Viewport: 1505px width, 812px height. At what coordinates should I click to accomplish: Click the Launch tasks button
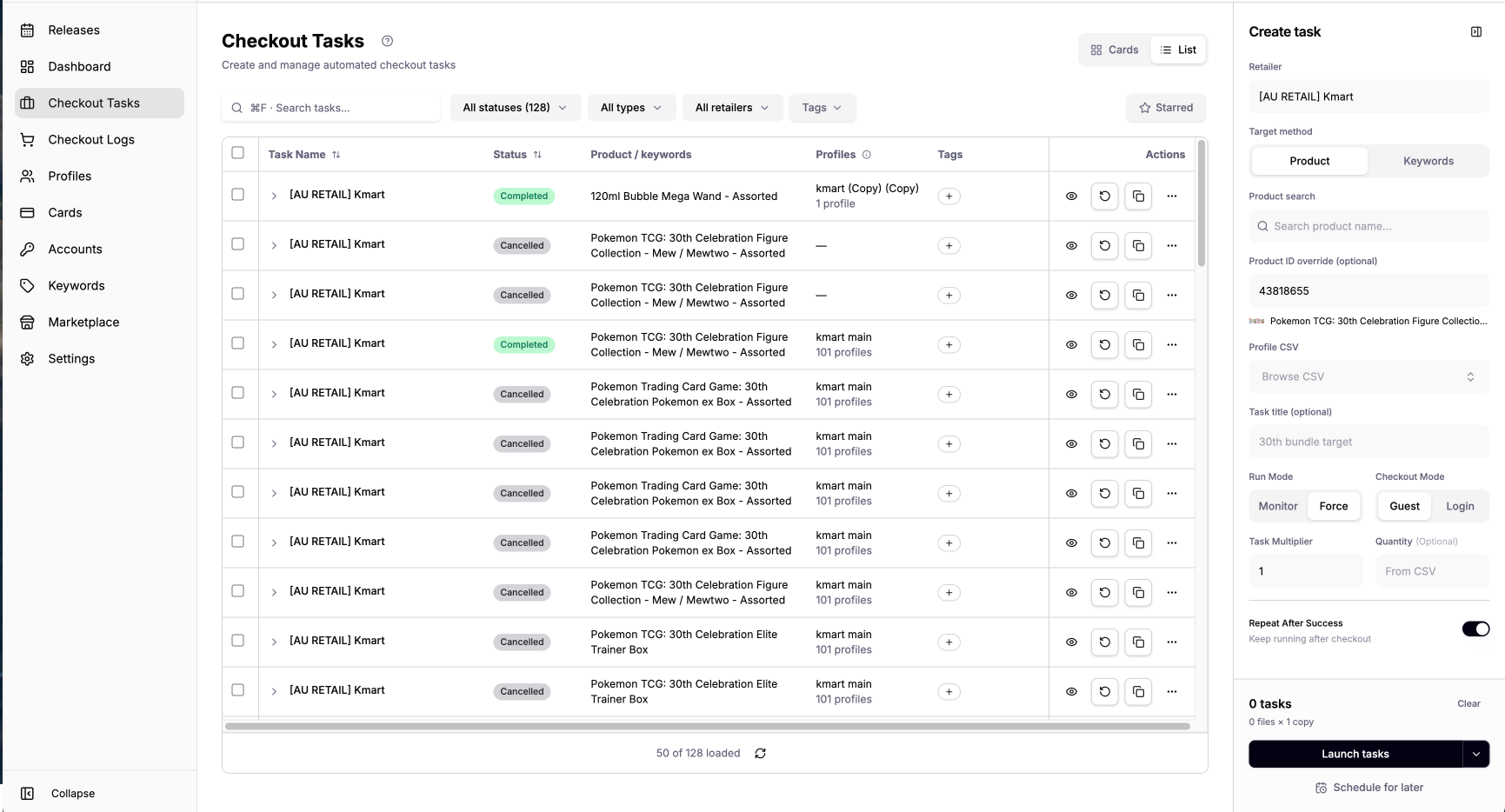point(1355,755)
